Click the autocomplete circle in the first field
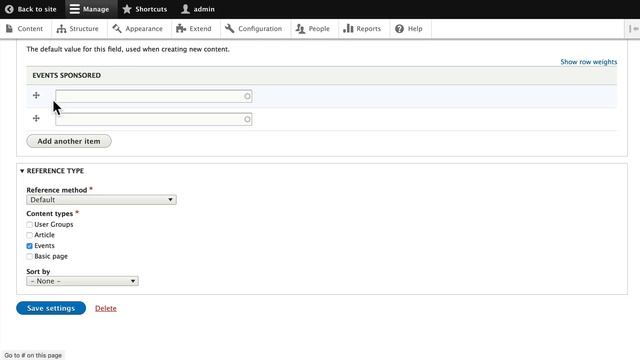The height and width of the screenshot is (360, 640). [247, 96]
